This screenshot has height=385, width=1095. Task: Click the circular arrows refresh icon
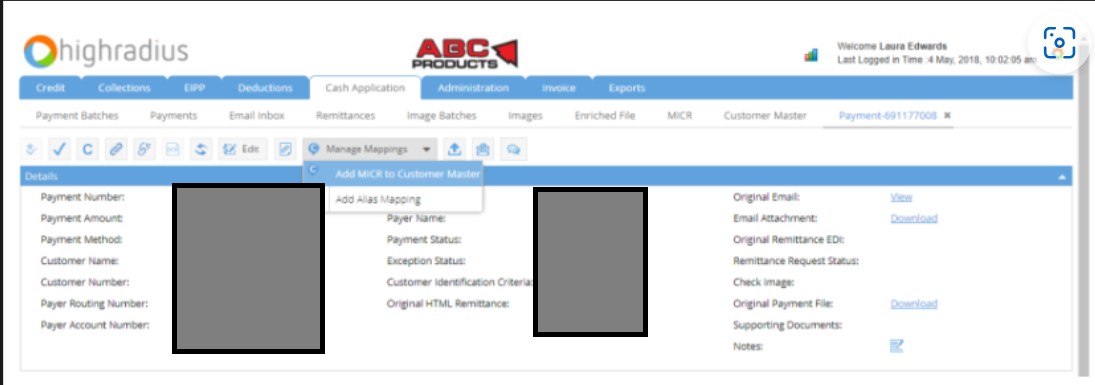(x=200, y=149)
